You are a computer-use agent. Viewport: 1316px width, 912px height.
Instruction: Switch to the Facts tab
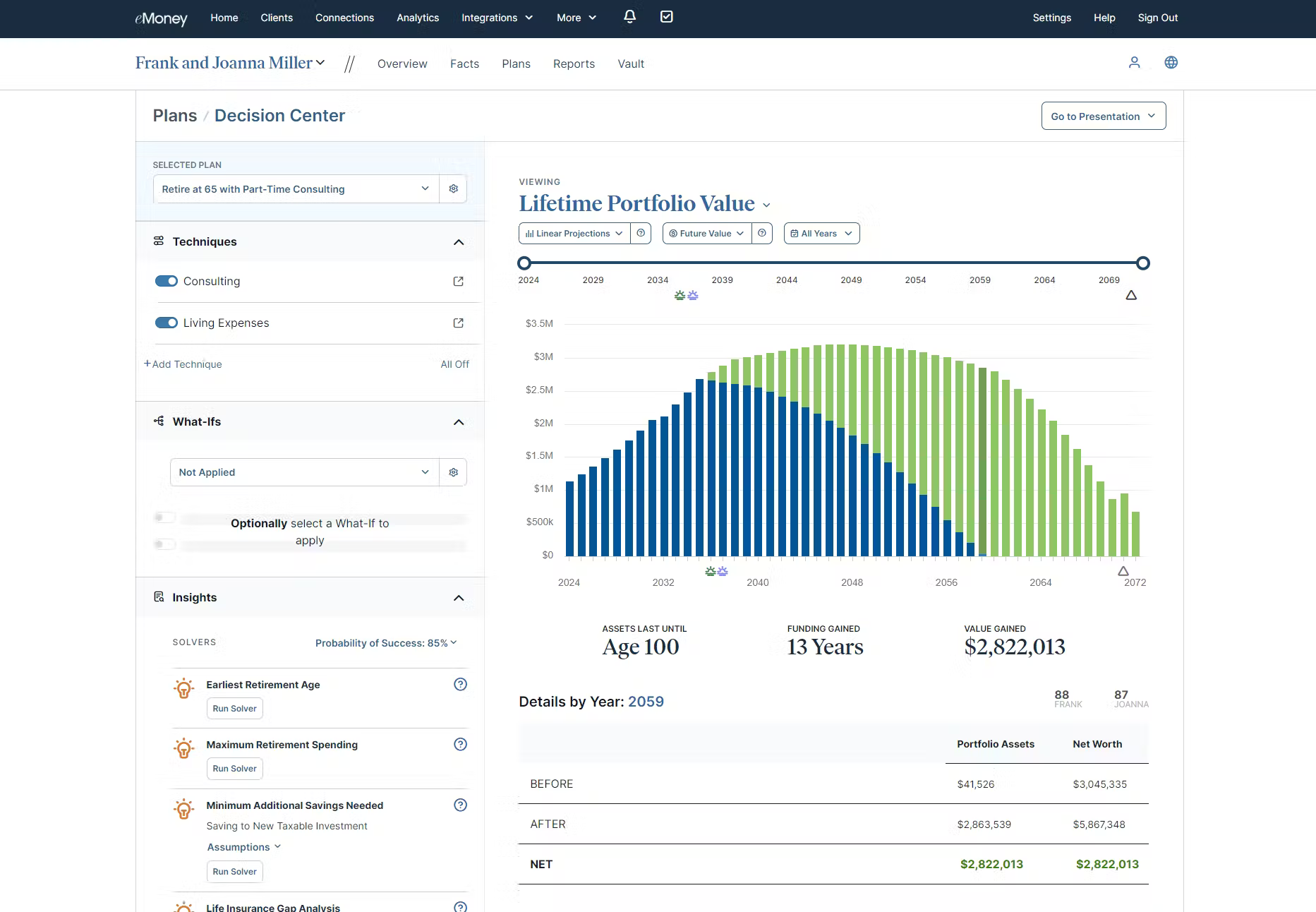464,64
